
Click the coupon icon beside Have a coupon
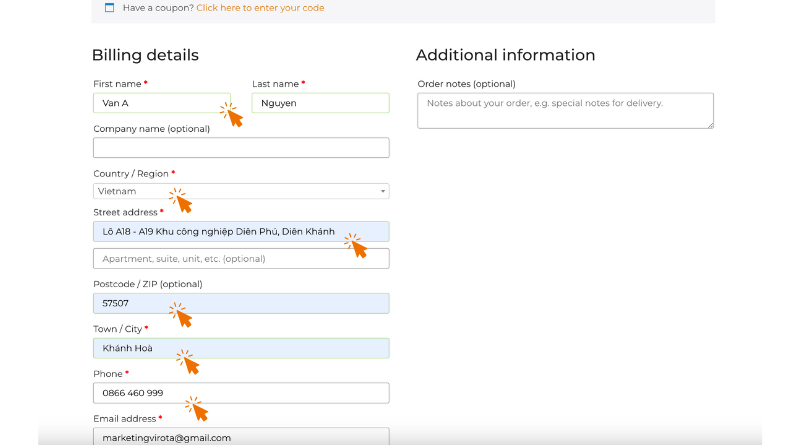pyautogui.click(x=109, y=8)
